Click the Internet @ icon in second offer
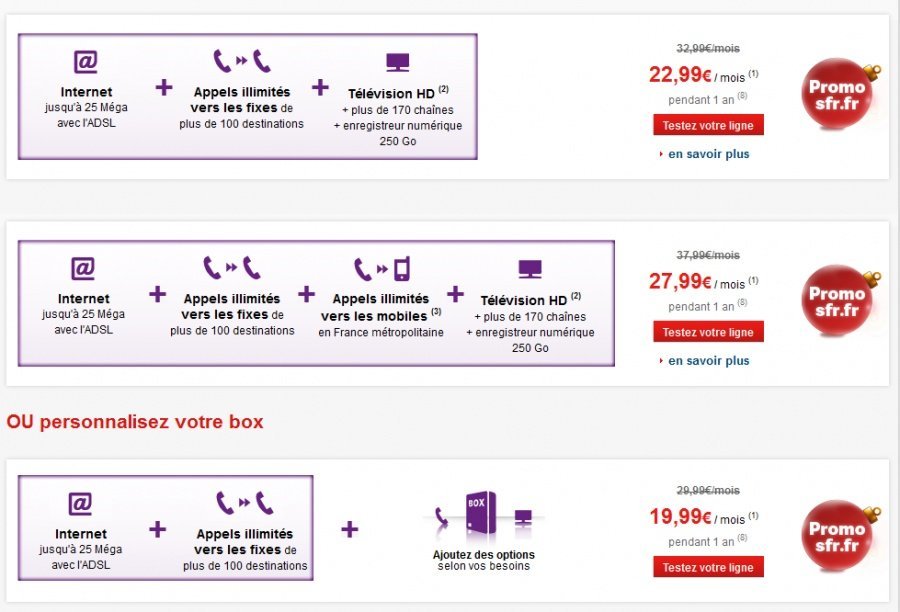This screenshot has width=900, height=612. coord(84,268)
